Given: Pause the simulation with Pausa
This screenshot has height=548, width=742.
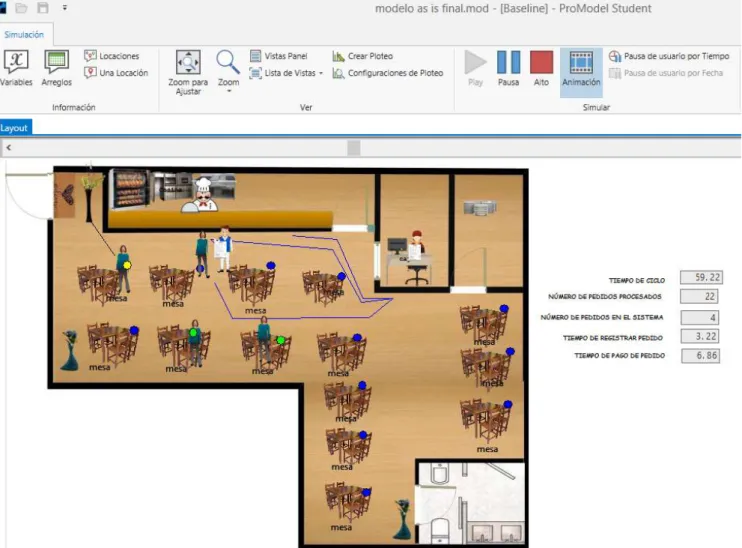Looking at the screenshot, I should click(508, 68).
